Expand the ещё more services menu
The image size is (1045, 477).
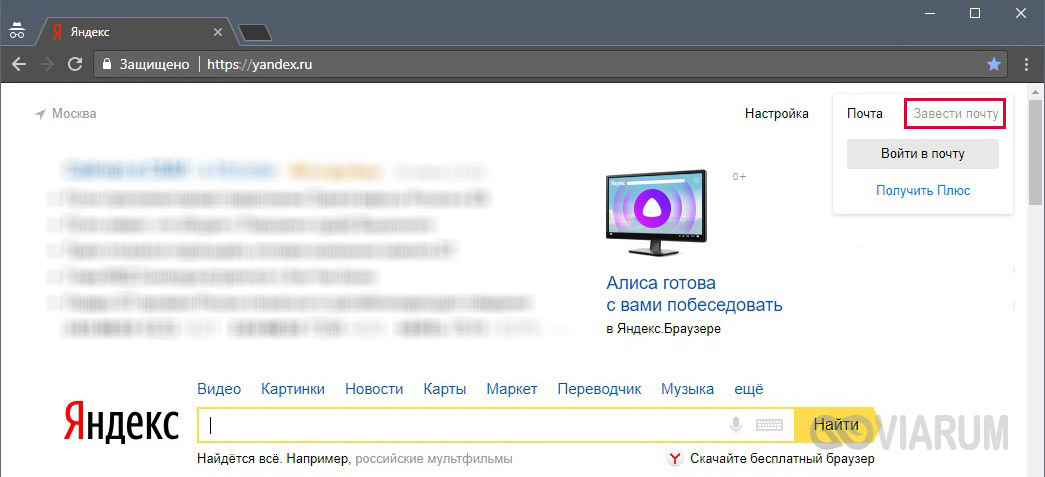point(748,389)
